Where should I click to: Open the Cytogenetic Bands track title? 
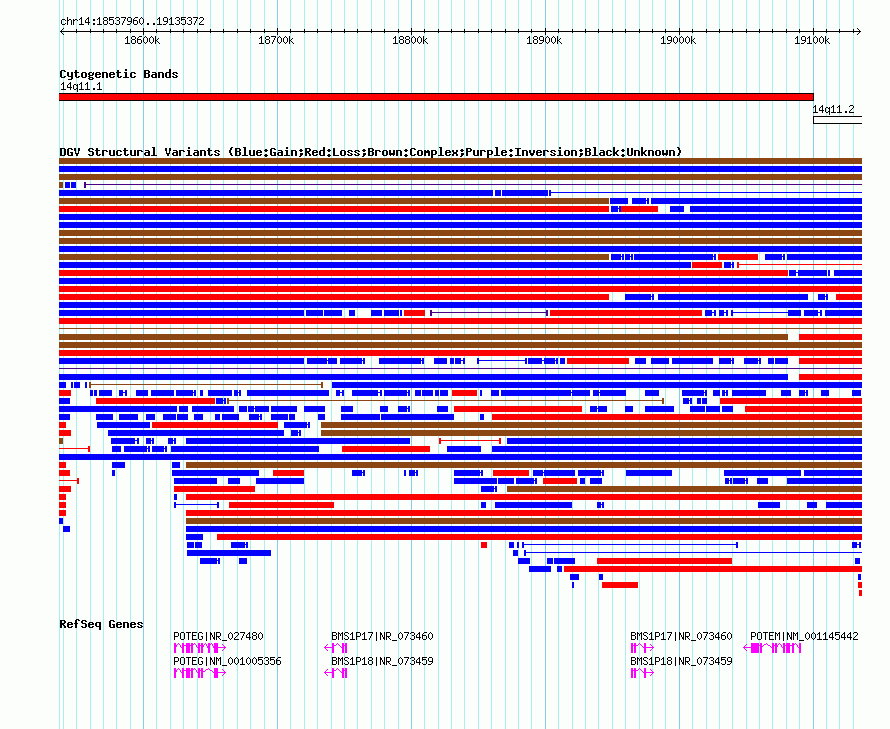click(119, 74)
